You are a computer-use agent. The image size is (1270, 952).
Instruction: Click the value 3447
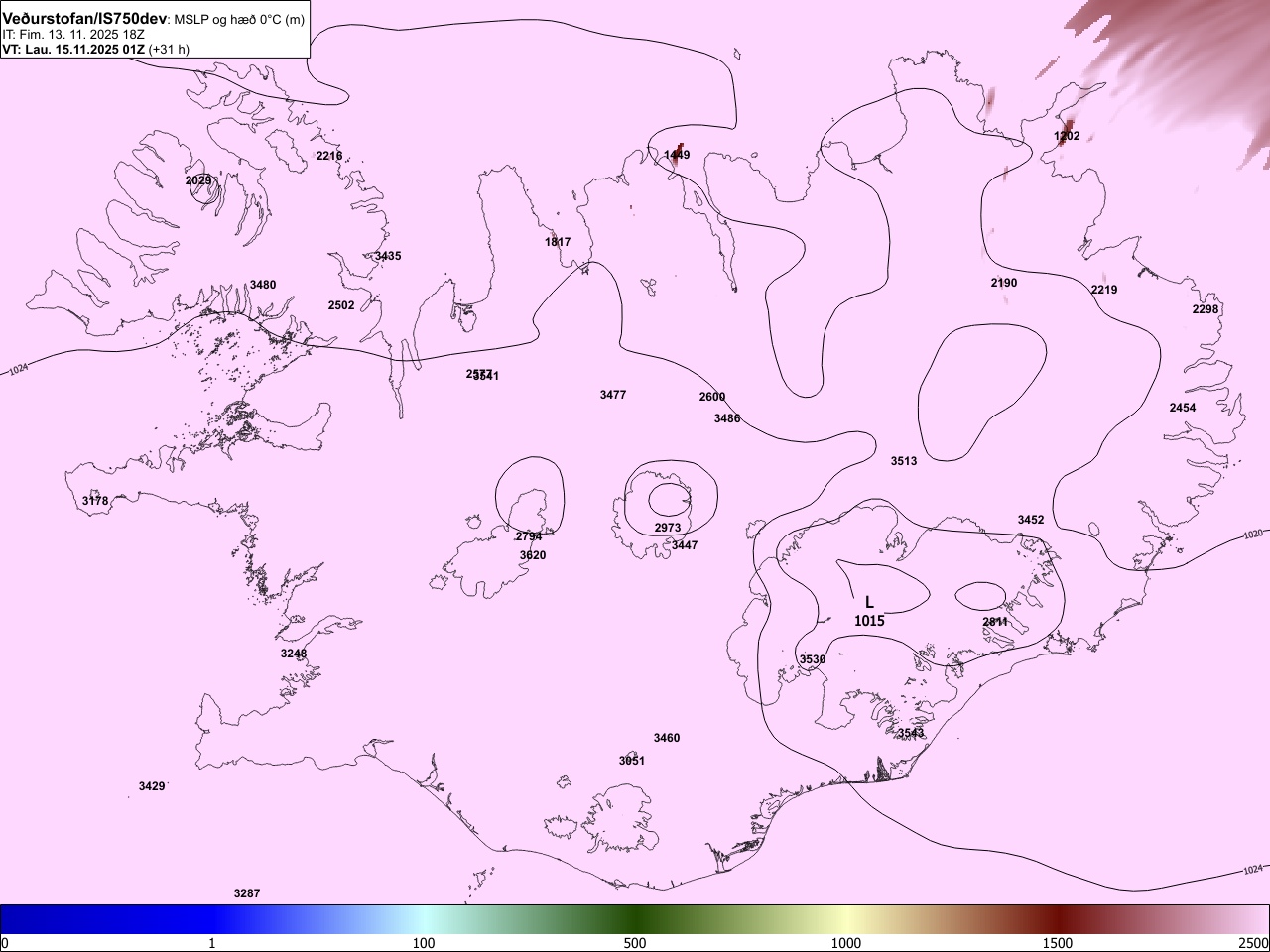tap(685, 545)
